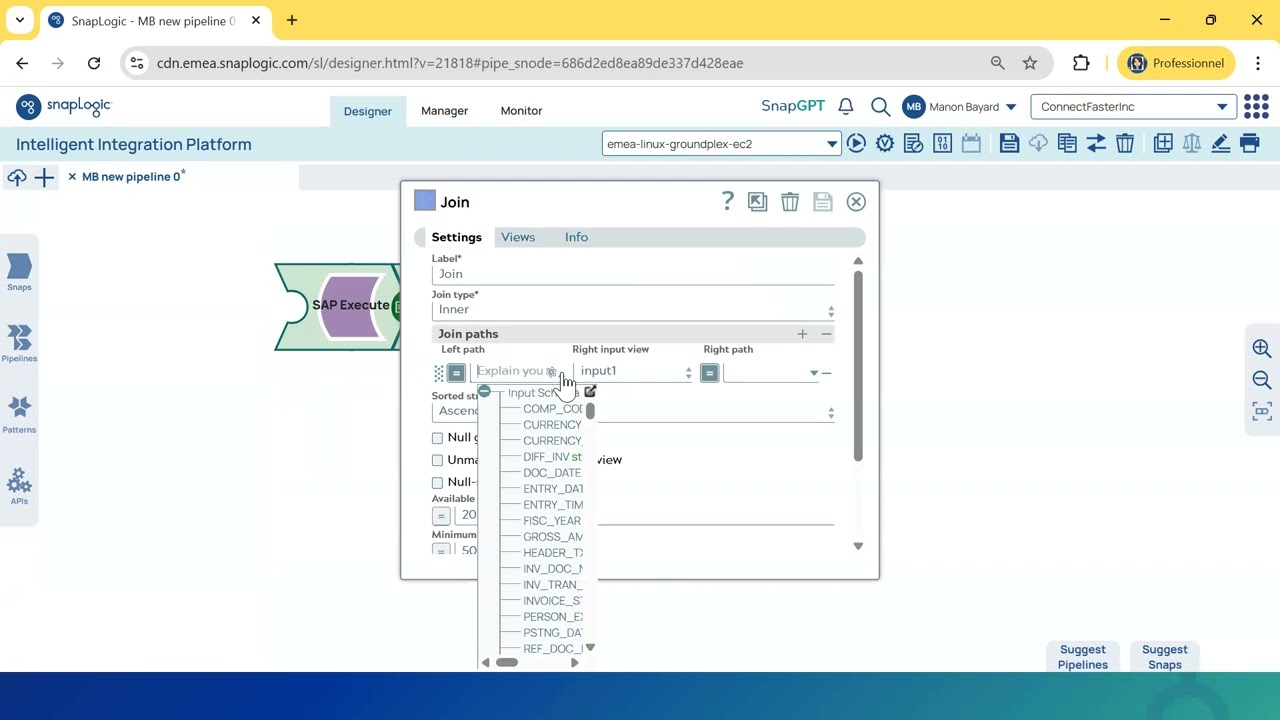Image resolution: width=1280 pixels, height=720 pixels.
Task: Toggle the first Null checkbox under Sorted streams
Action: pos(437,438)
